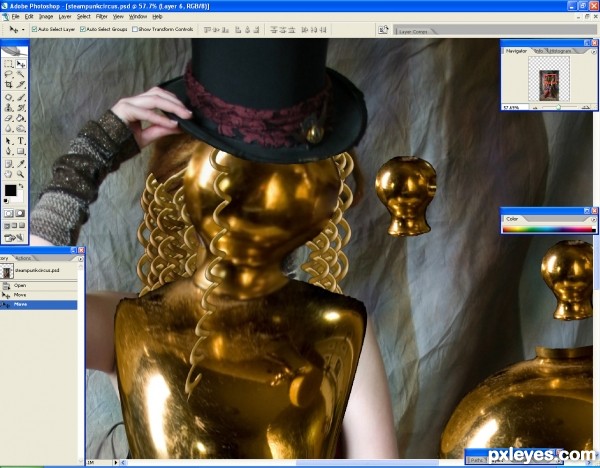Screen dimensions: 600x468
Task: Toggle the File Browser icon in options bar
Action: pos(383,29)
